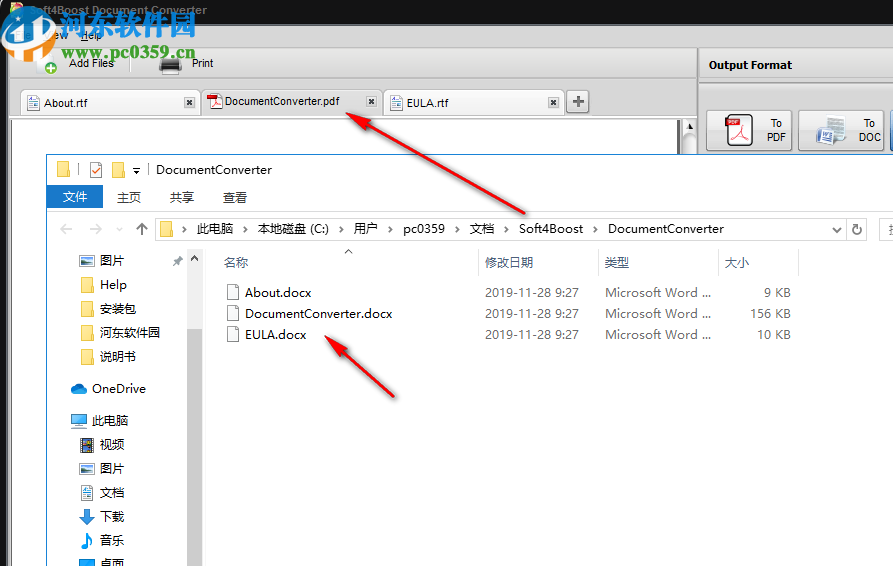893x566 pixels.
Task: Click the Explorer forward arrow
Action: [x=96, y=229]
